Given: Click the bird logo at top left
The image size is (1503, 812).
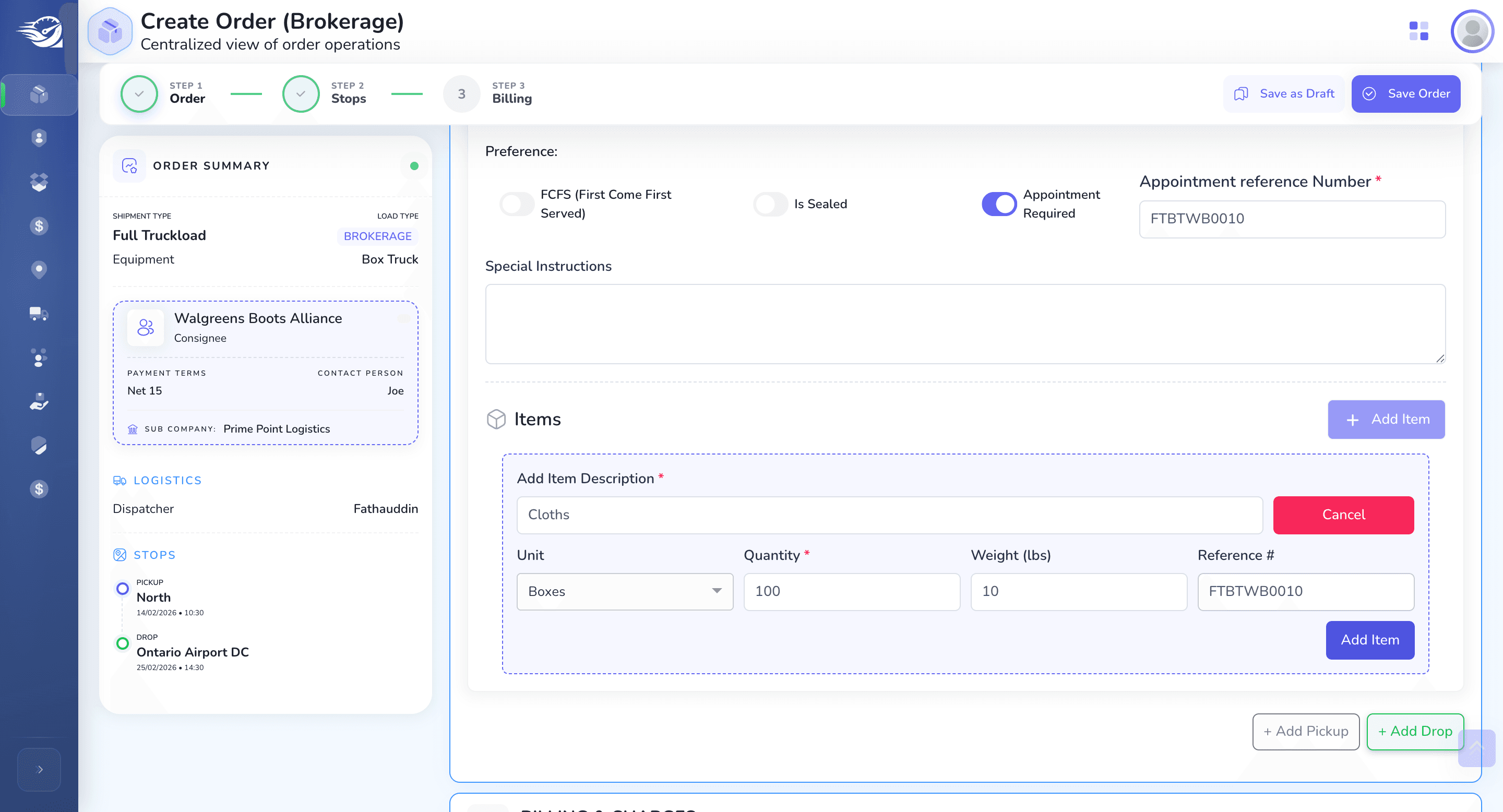Looking at the screenshot, I should (x=39, y=31).
